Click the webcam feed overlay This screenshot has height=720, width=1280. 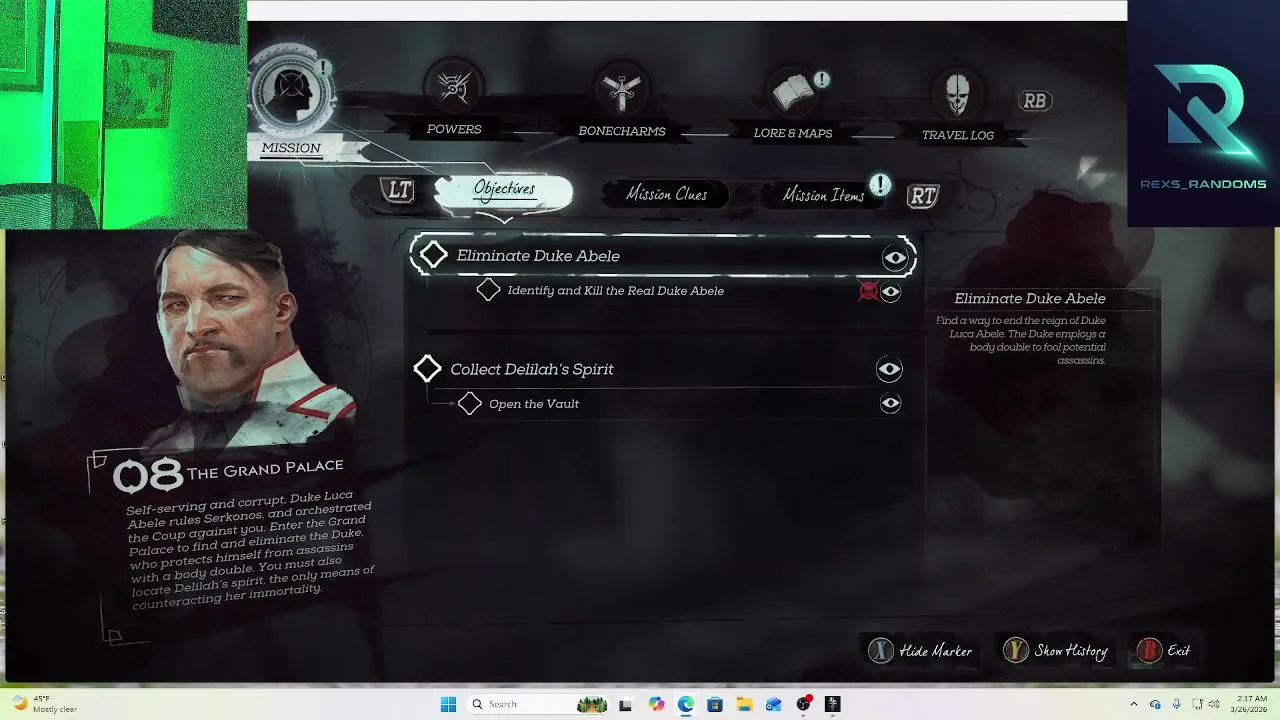pyautogui.click(x=123, y=114)
